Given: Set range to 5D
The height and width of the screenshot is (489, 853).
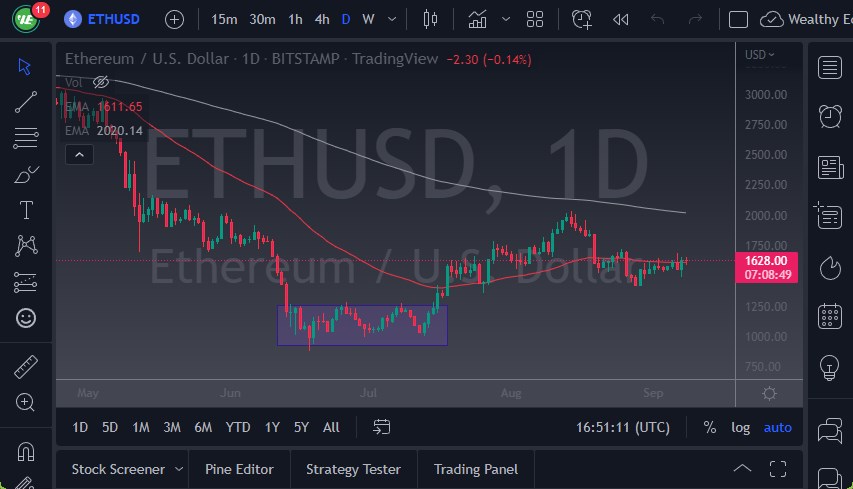Looking at the screenshot, I should (110, 428).
